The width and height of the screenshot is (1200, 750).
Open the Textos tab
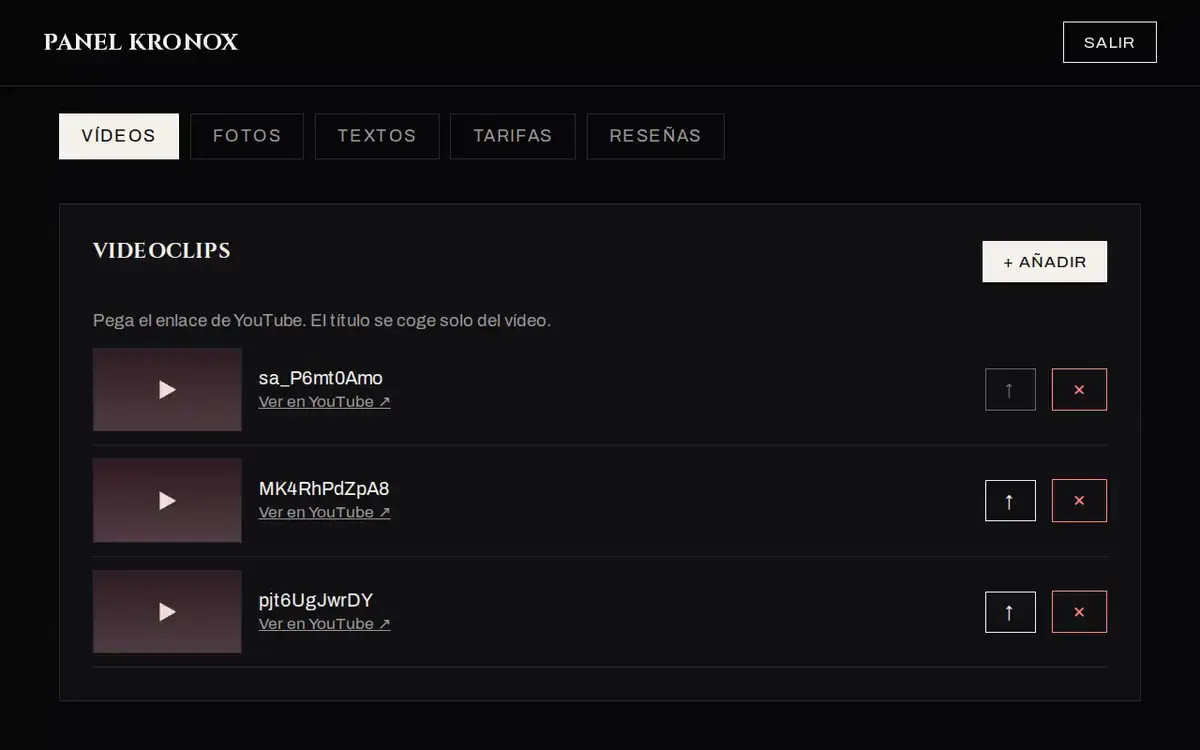click(377, 136)
